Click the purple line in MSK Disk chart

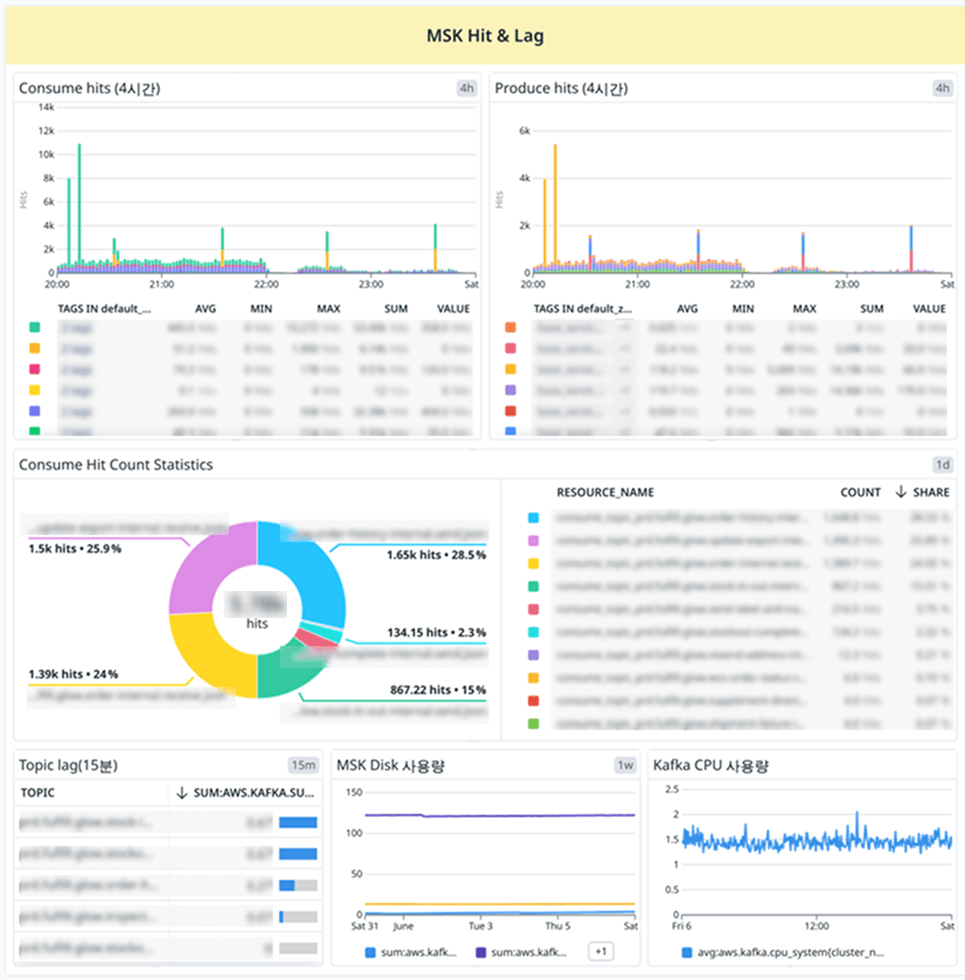[500, 815]
